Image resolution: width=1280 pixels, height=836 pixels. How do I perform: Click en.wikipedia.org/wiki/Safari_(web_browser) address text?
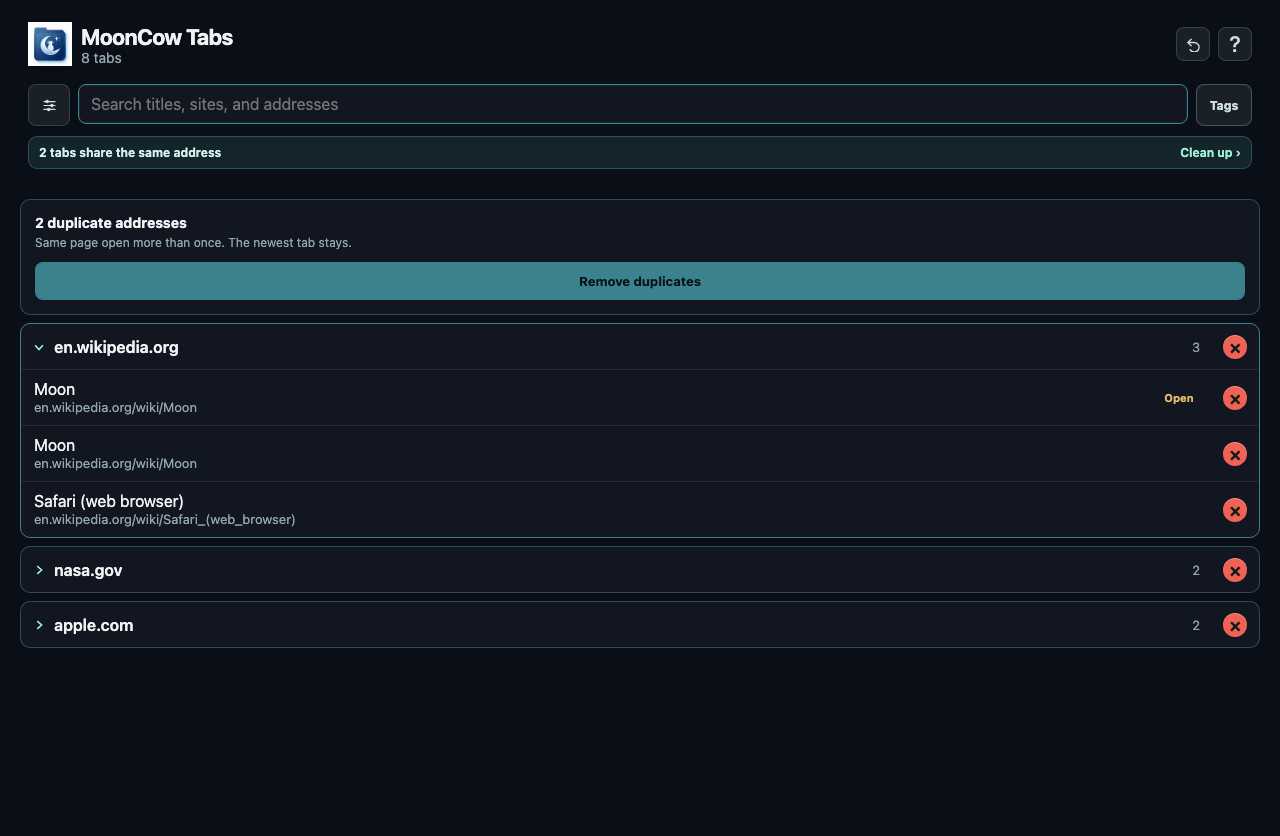165,520
